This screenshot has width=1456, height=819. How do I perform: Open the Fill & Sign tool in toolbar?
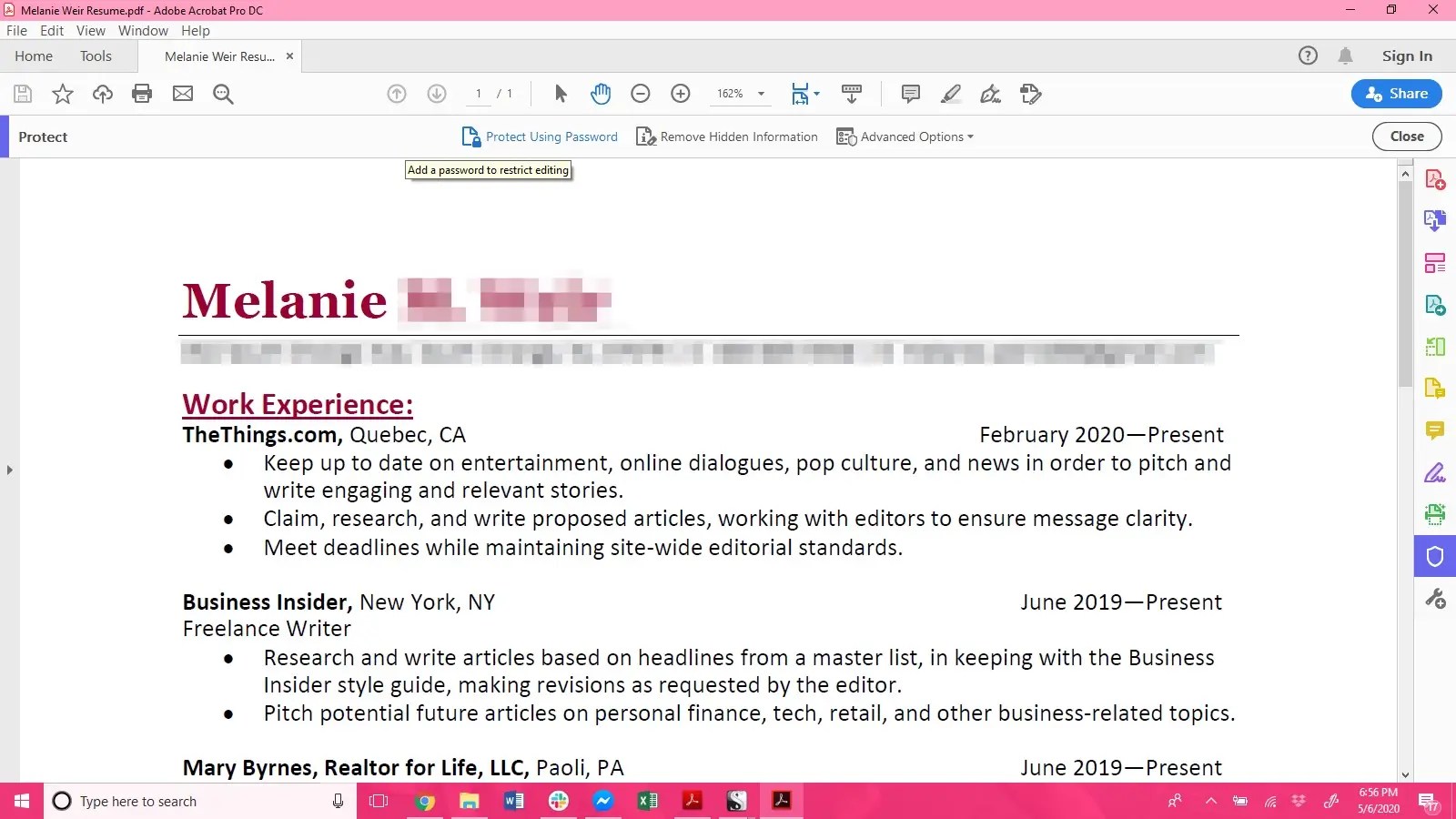click(x=990, y=94)
